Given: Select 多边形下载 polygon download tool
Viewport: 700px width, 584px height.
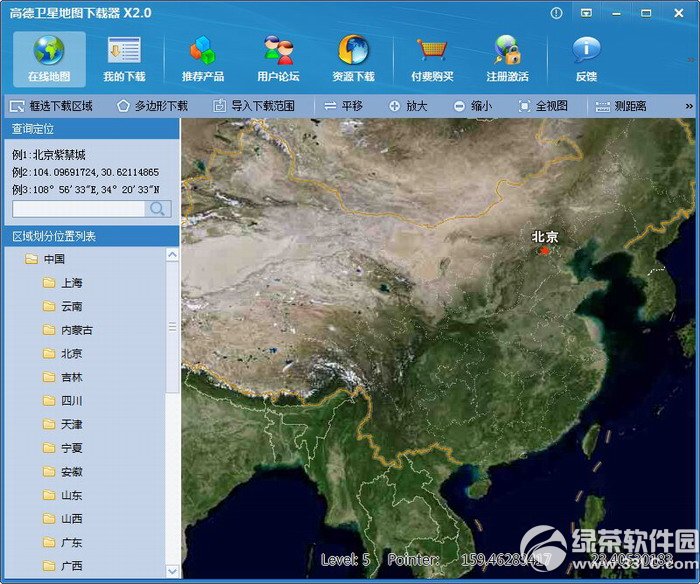Looking at the screenshot, I should point(152,106).
